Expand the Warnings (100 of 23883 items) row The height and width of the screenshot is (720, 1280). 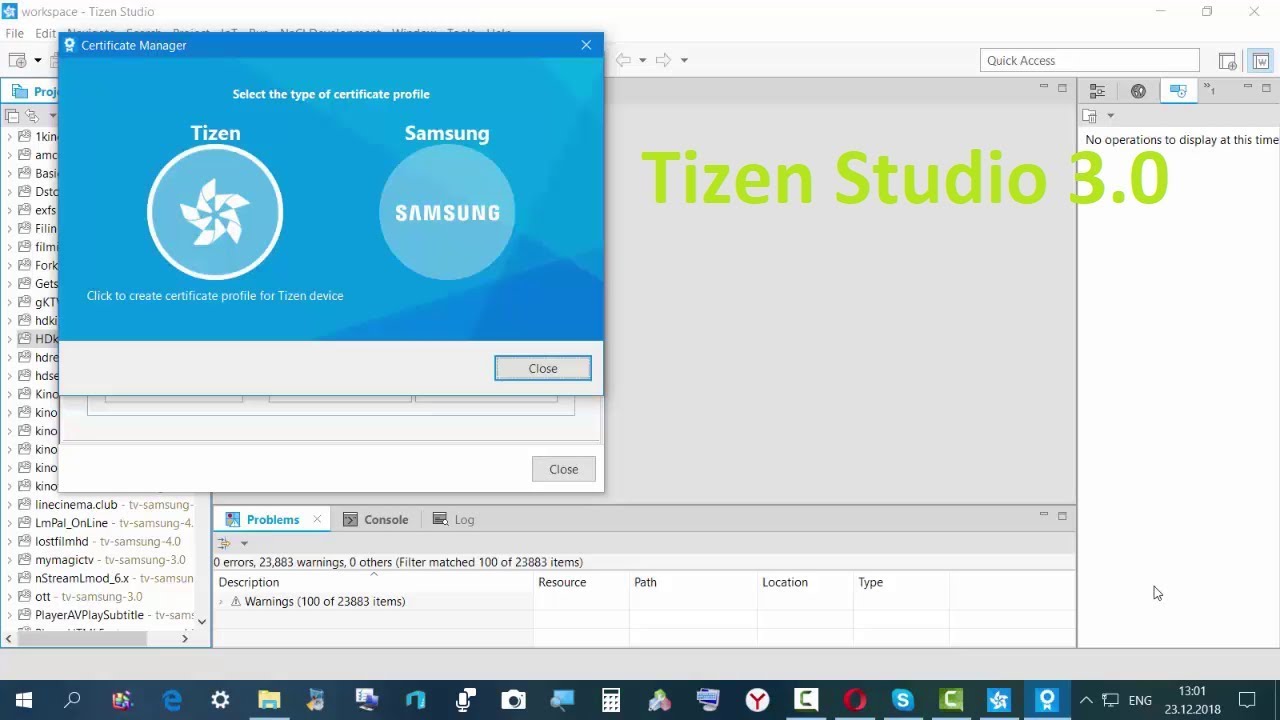coord(221,602)
